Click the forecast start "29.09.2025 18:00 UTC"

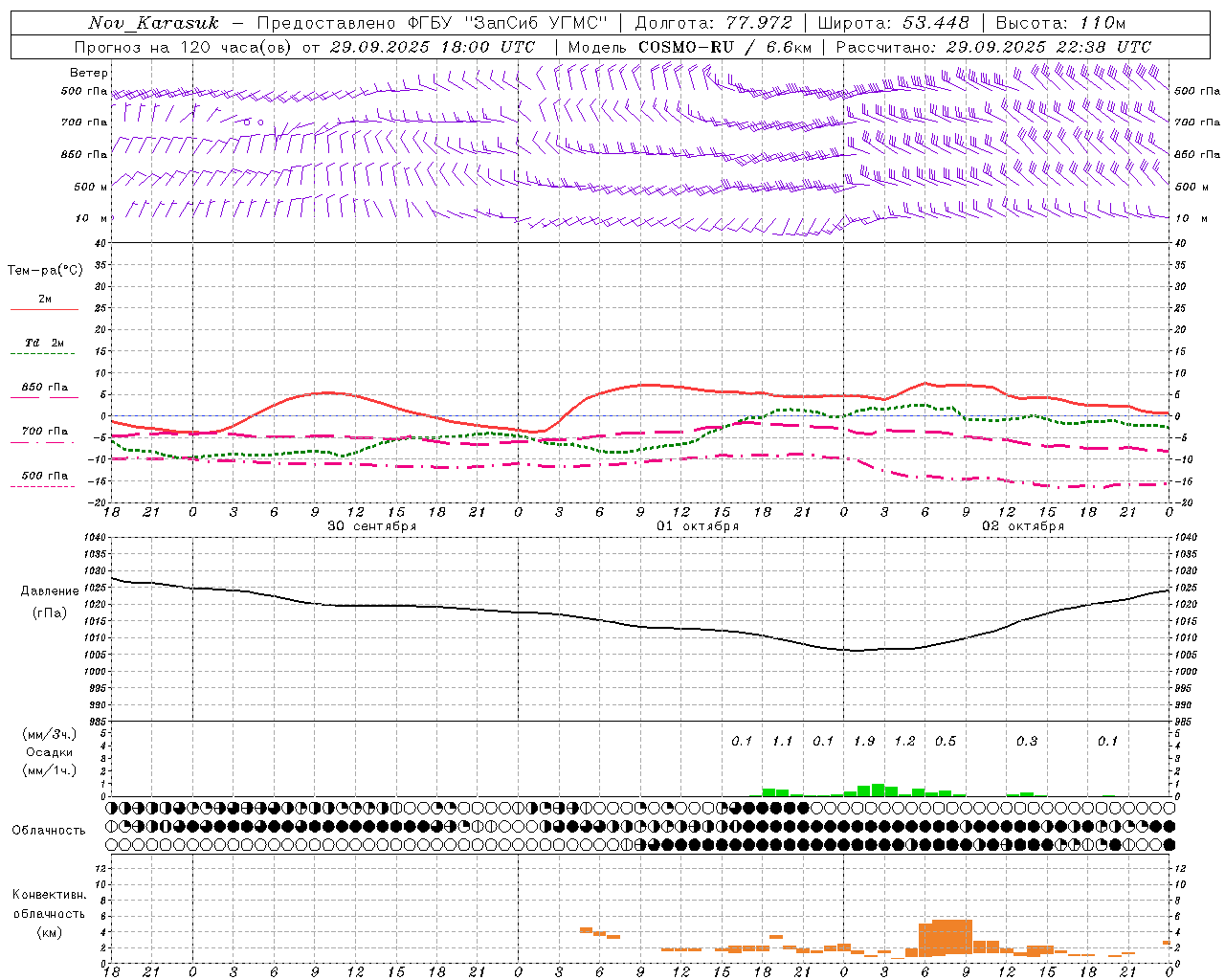tap(433, 47)
